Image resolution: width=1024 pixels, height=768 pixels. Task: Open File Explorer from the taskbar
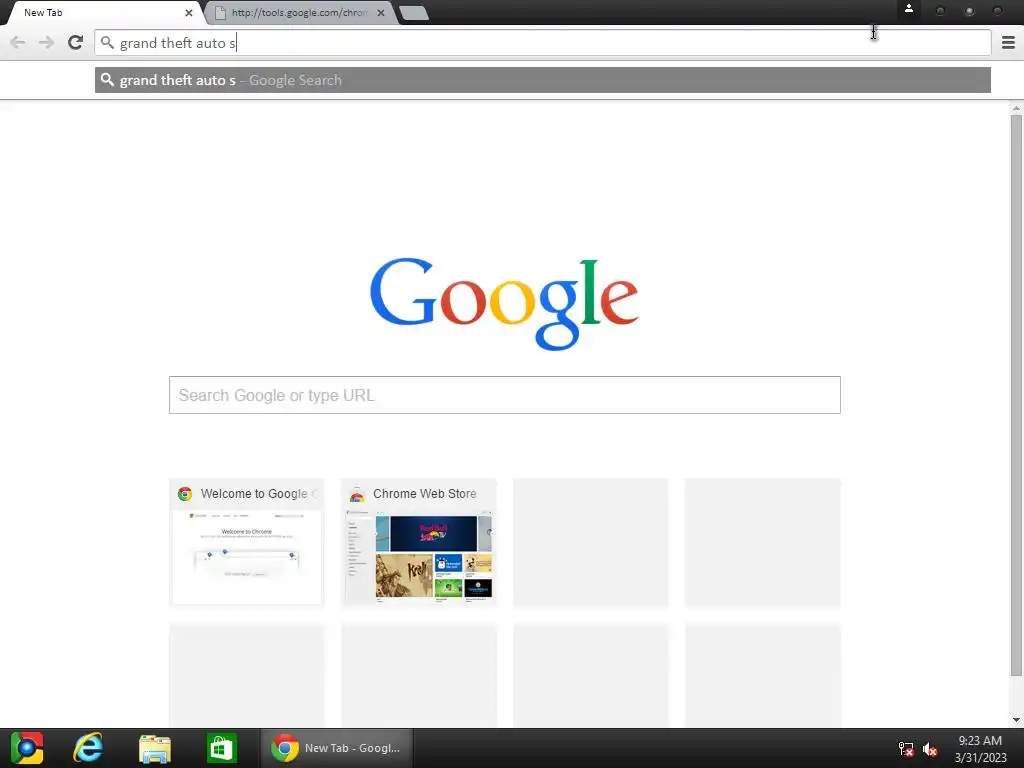155,748
